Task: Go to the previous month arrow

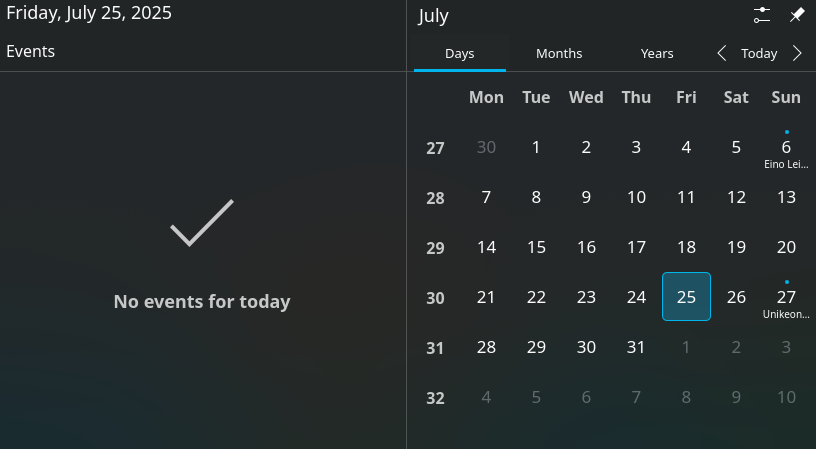Action: tap(722, 54)
